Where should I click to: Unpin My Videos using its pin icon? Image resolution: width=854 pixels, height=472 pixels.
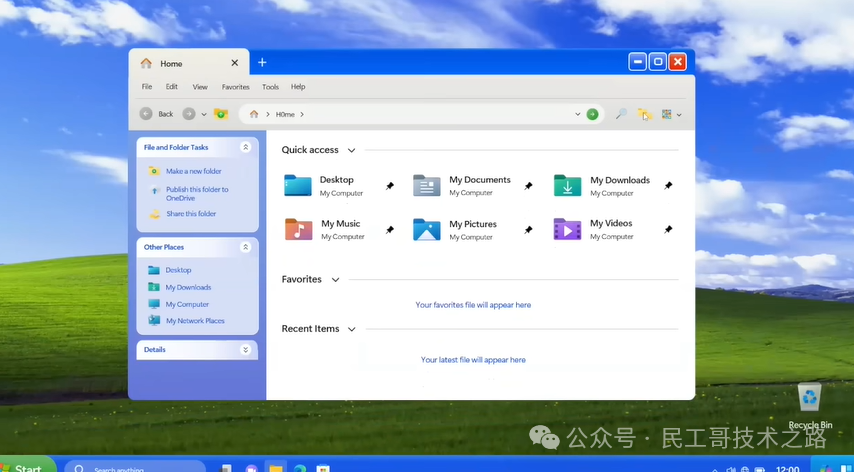[x=668, y=230]
